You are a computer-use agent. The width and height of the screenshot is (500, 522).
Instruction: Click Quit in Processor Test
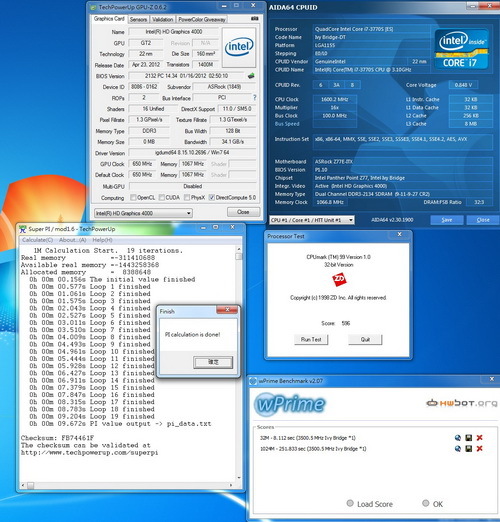click(365, 339)
